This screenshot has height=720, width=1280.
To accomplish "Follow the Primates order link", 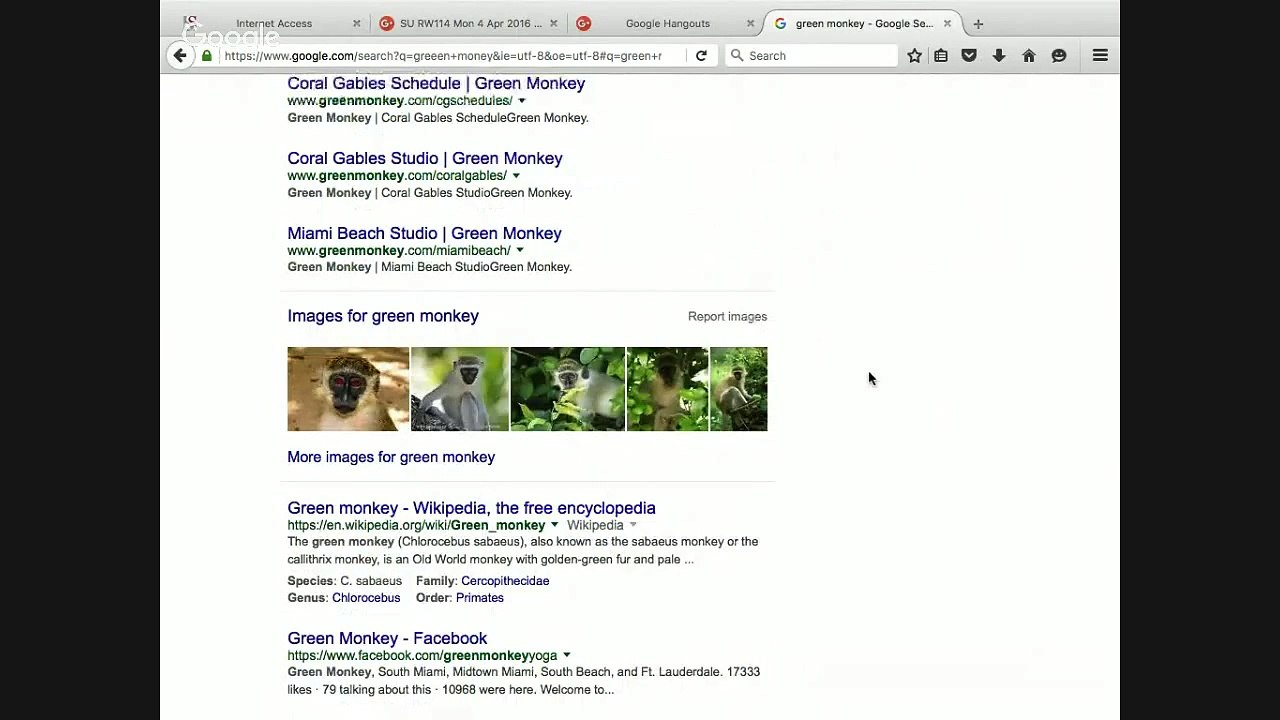I will coord(480,598).
